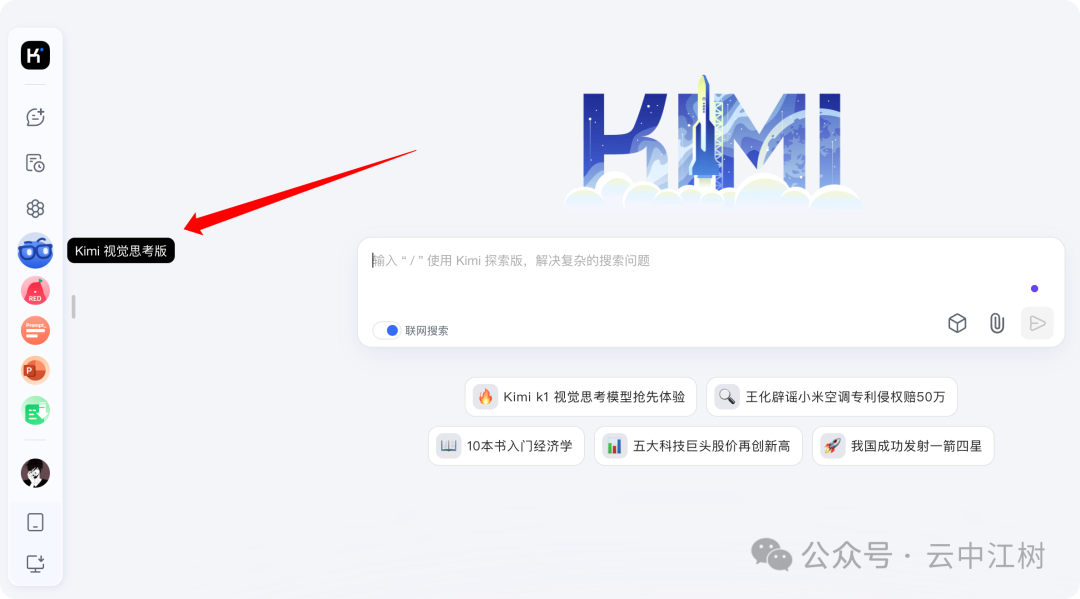Select Kimi 视觉思考版 glasses avatar

point(35,251)
